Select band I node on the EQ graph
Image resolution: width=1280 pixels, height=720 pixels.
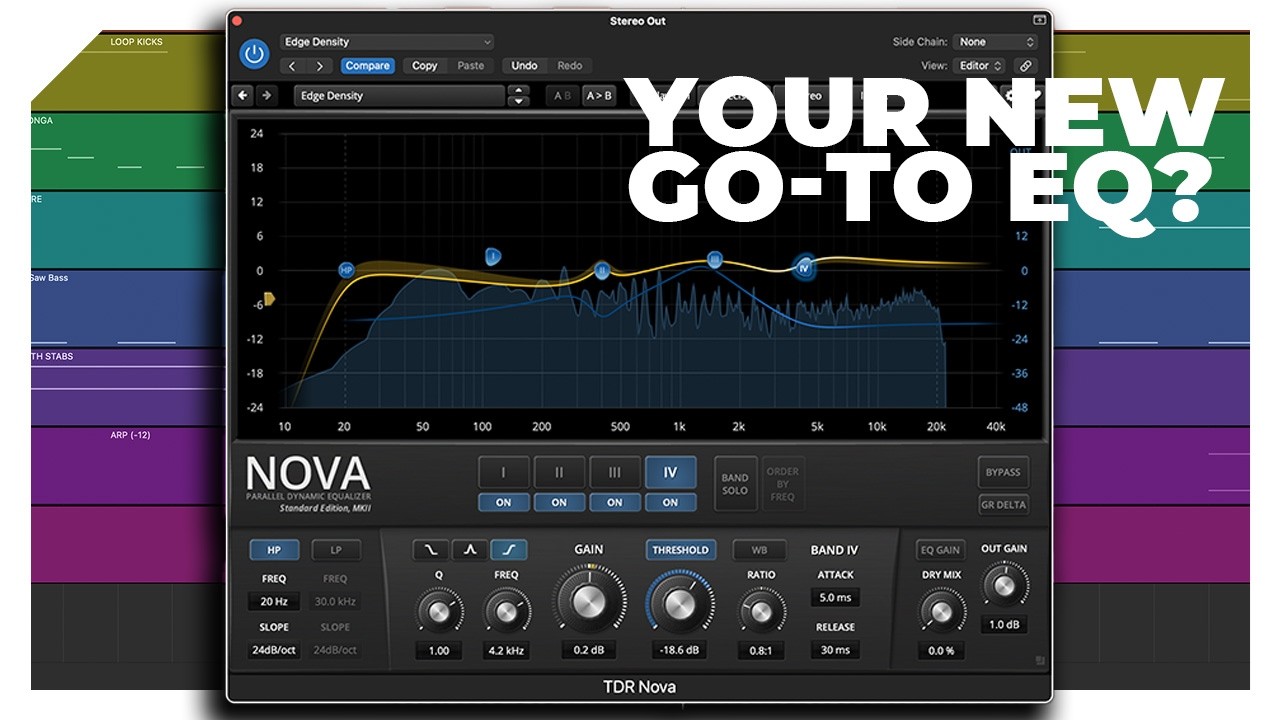click(x=492, y=257)
